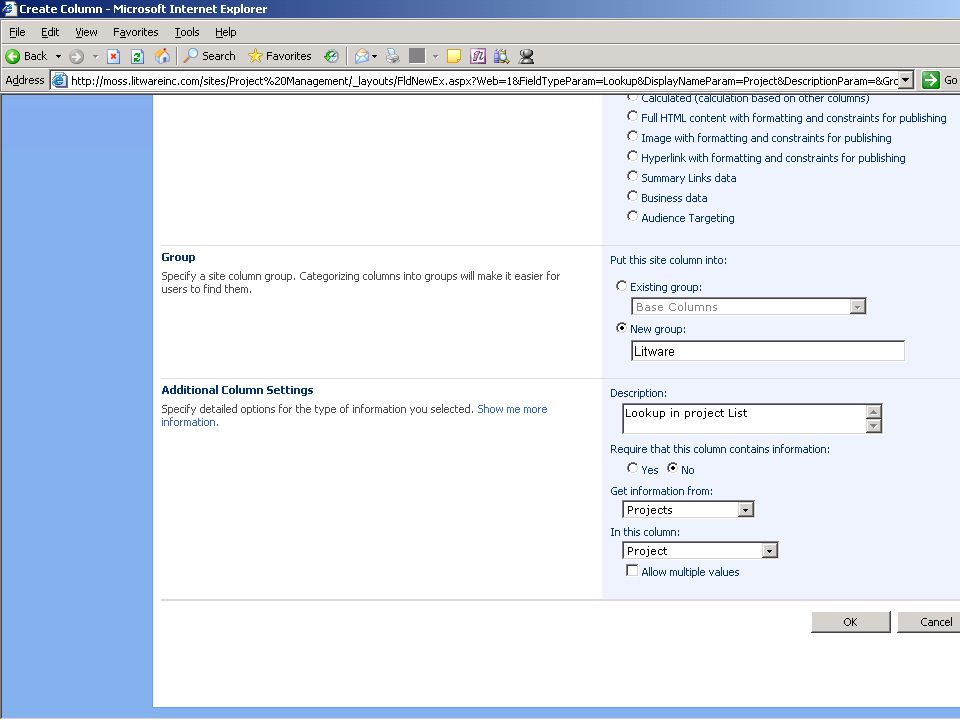Screen dimensions: 960x720
Task: Click Description box scroll up arrow
Action: pos(874,411)
